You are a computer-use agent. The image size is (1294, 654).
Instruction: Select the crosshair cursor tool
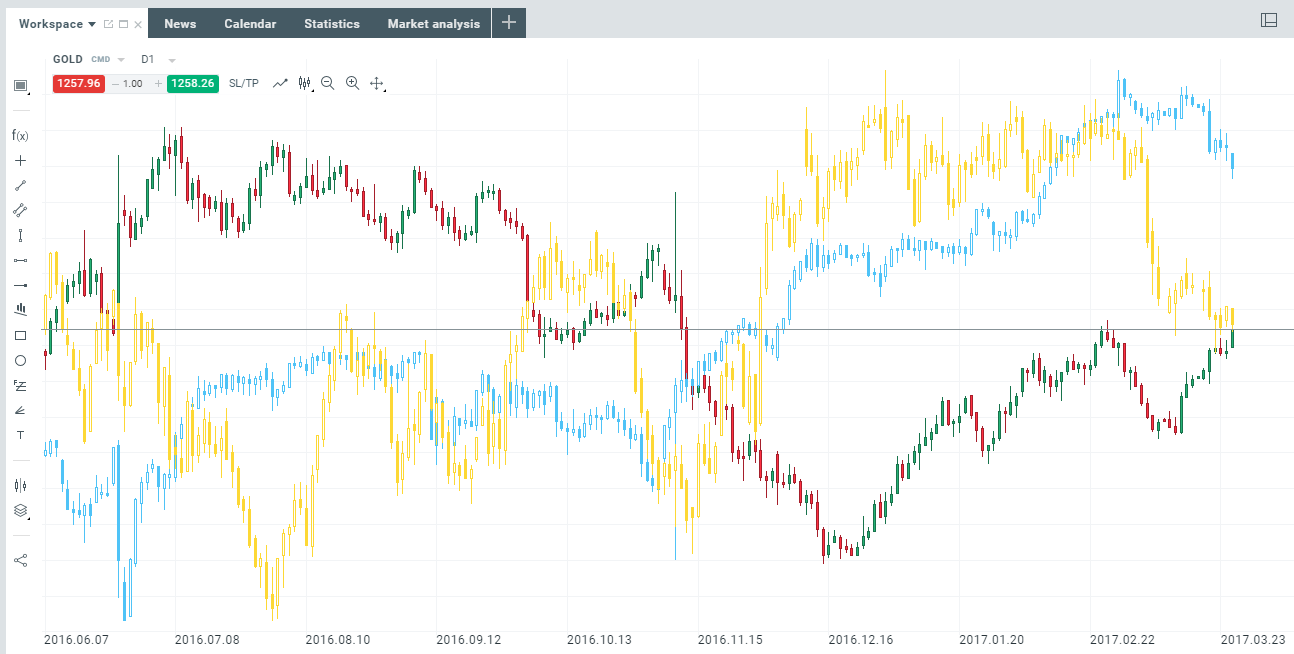click(x=20, y=160)
